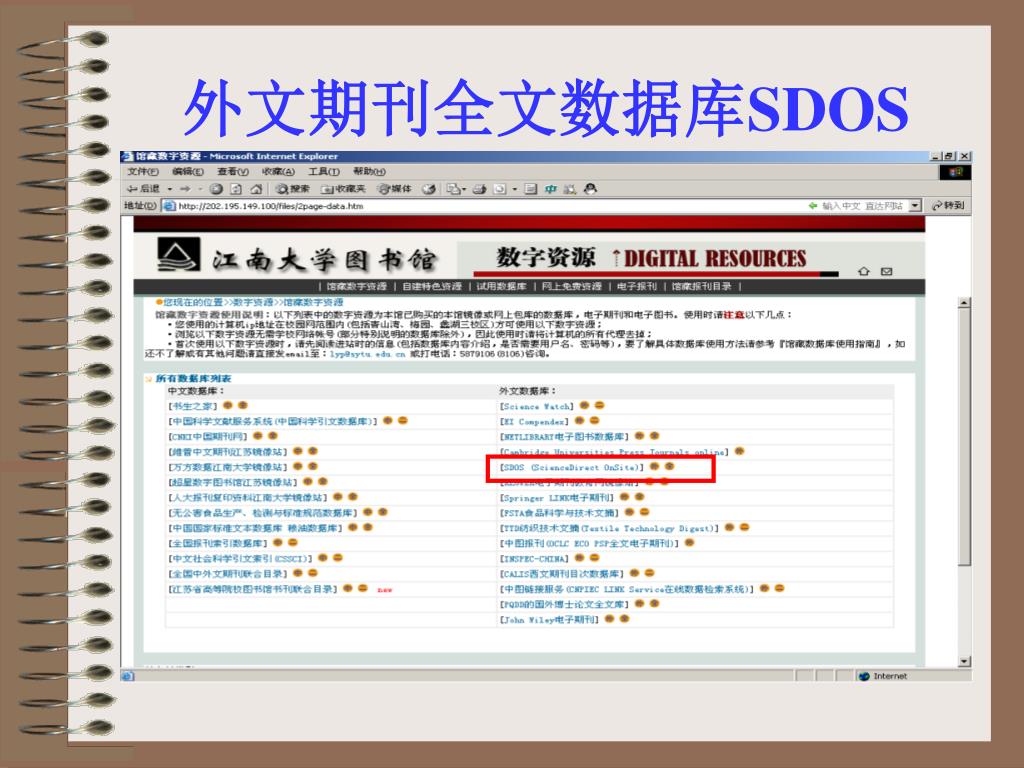Click the orange icon beside Cambridge Universities Press Journals
1024x768 pixels.
pyautogui.click(x=739, y=451)
